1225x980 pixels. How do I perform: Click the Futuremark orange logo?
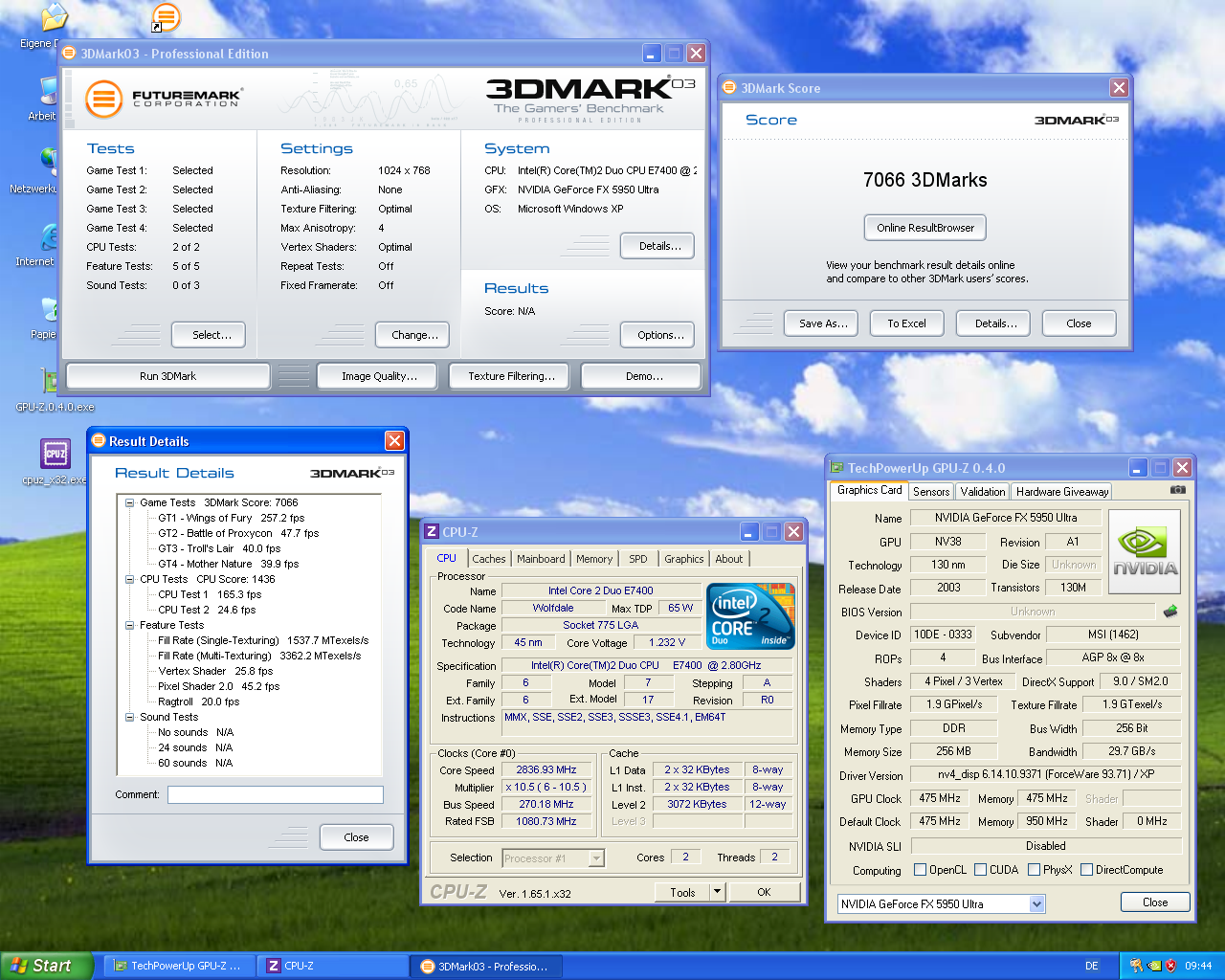pos(103,98)
